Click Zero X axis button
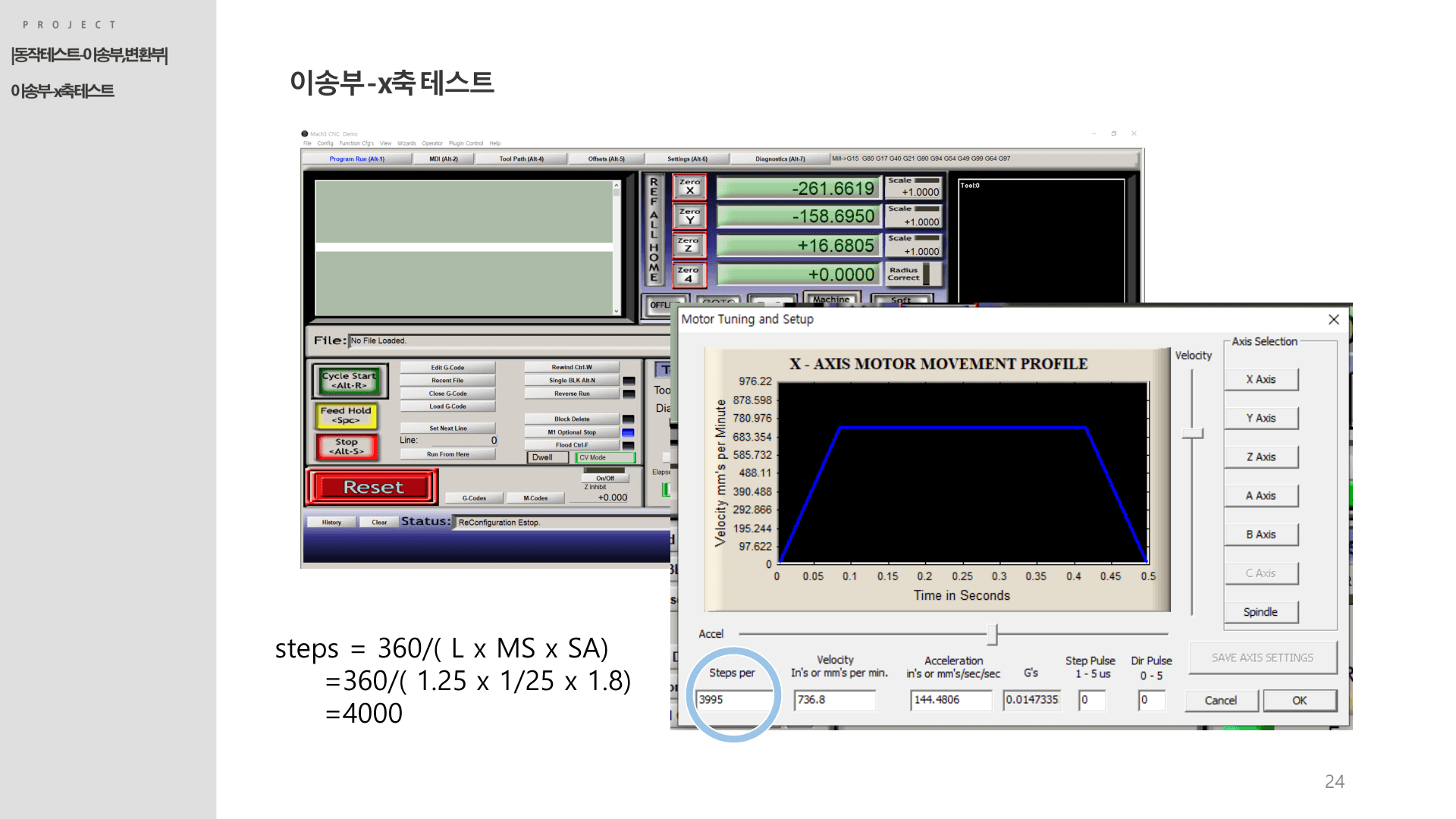The image size is (1456, 819). pyautogui.click(x=689, y=187)
